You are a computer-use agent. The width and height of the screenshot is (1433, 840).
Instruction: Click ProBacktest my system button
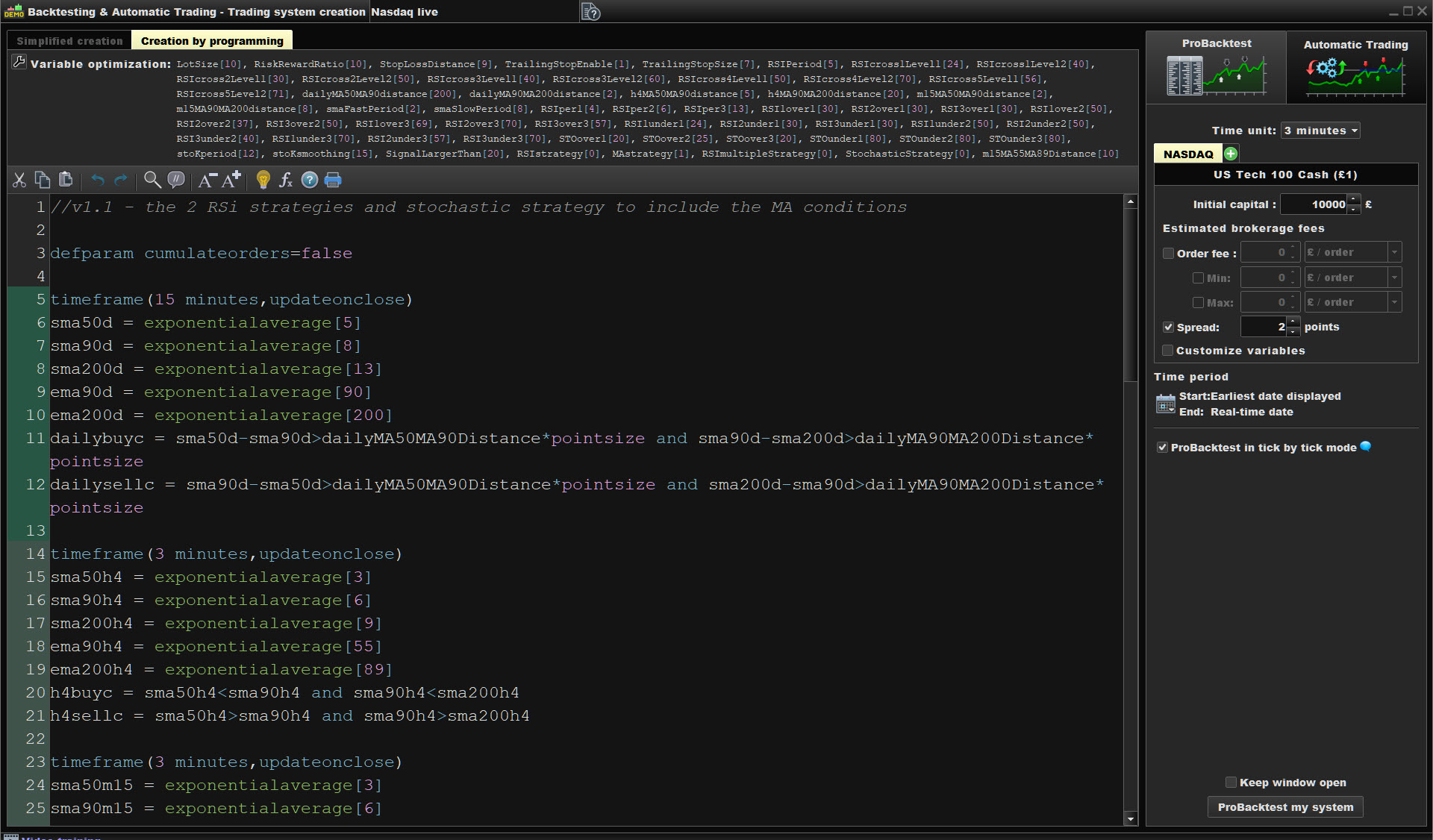click(1285, 807)
